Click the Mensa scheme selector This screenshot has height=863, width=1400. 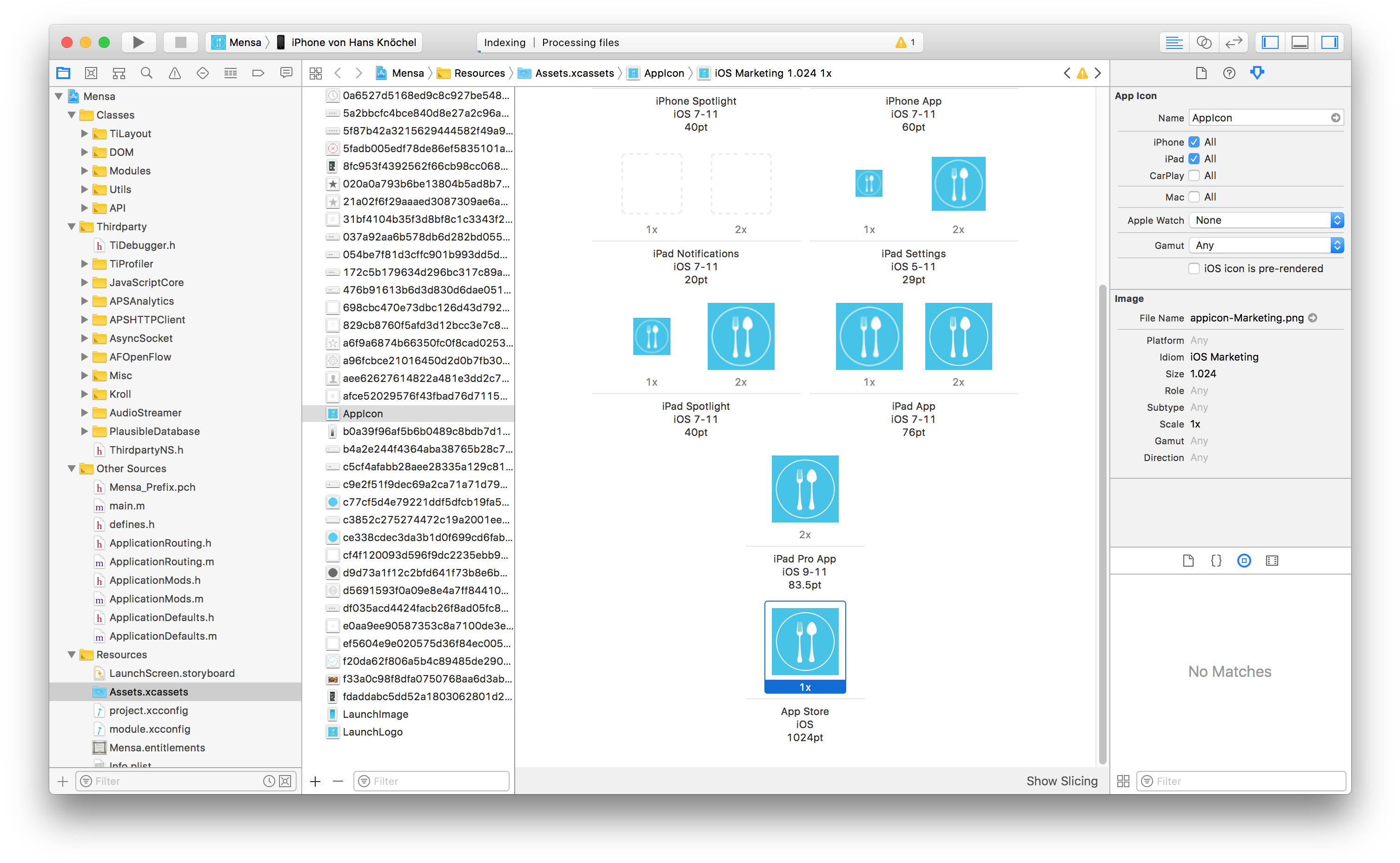click(239, 42)
